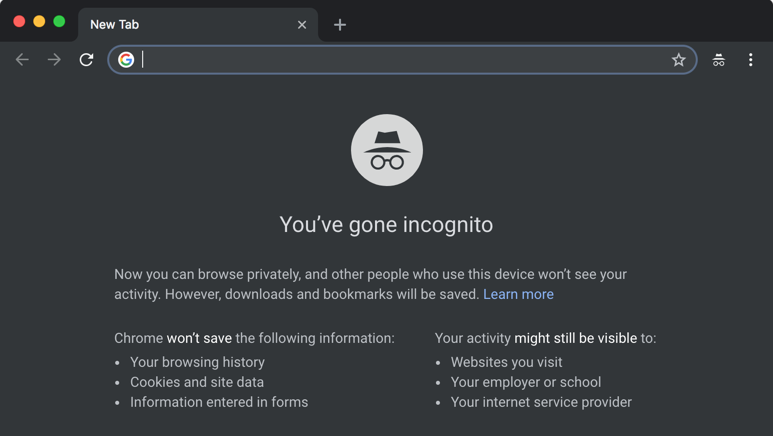The height and width of the screenshot is (436, 773).
Task: Open the incognito indicator icon in toolbar
Action: (718, 60)
